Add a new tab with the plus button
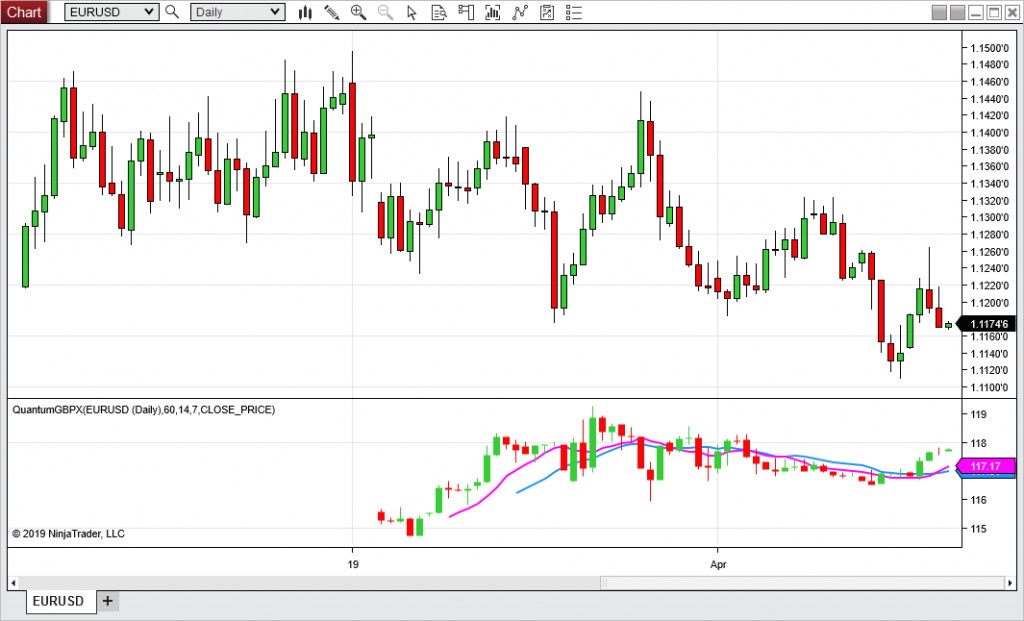1024x621 pixels. 107,601
